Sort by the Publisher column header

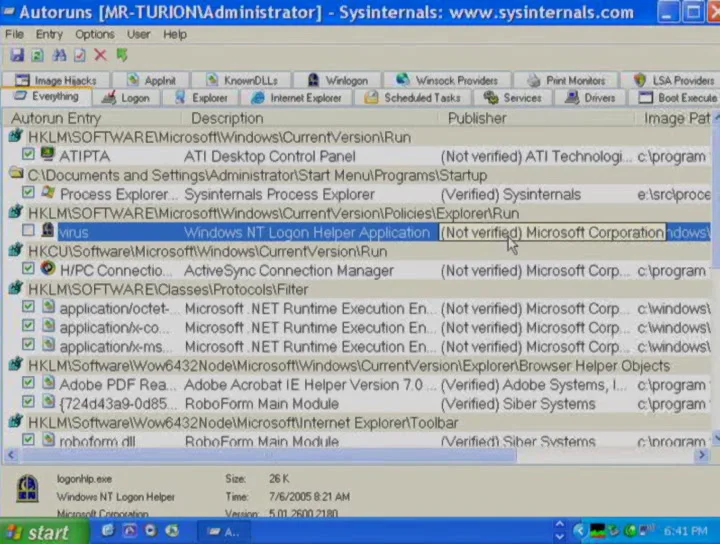pos(477,118)
